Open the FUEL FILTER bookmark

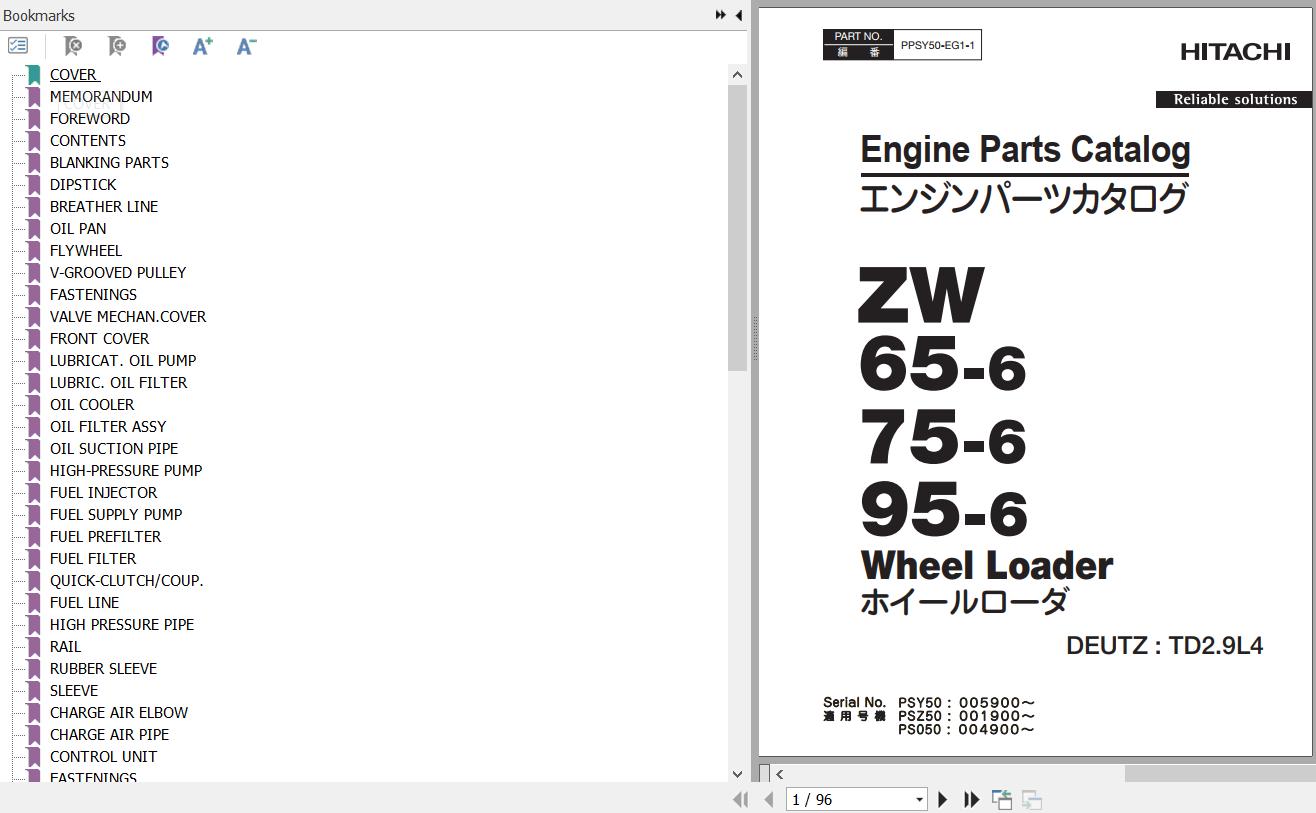click(x=93, y=558)
